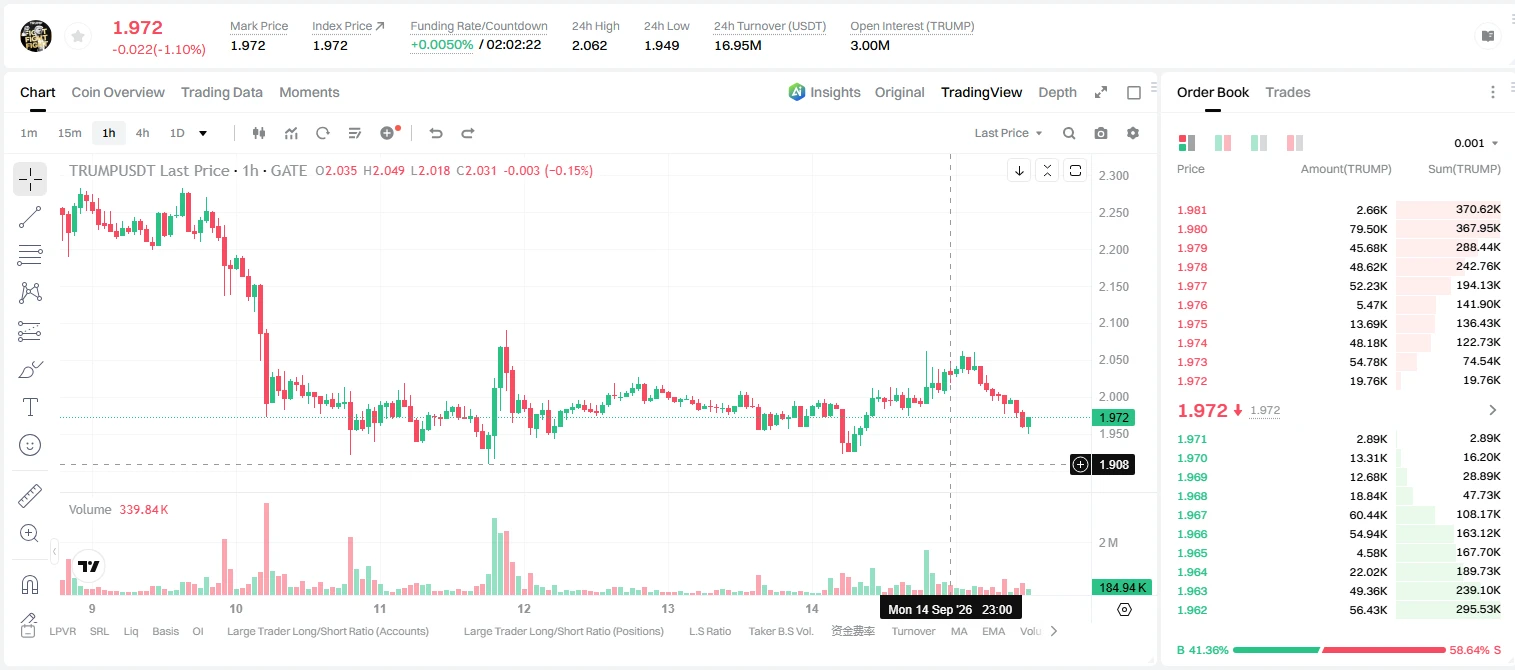The height and width of the screenshot is (670, 1515).
Task: Collapse the chart pane button
Action: [x=1047, y=170]
